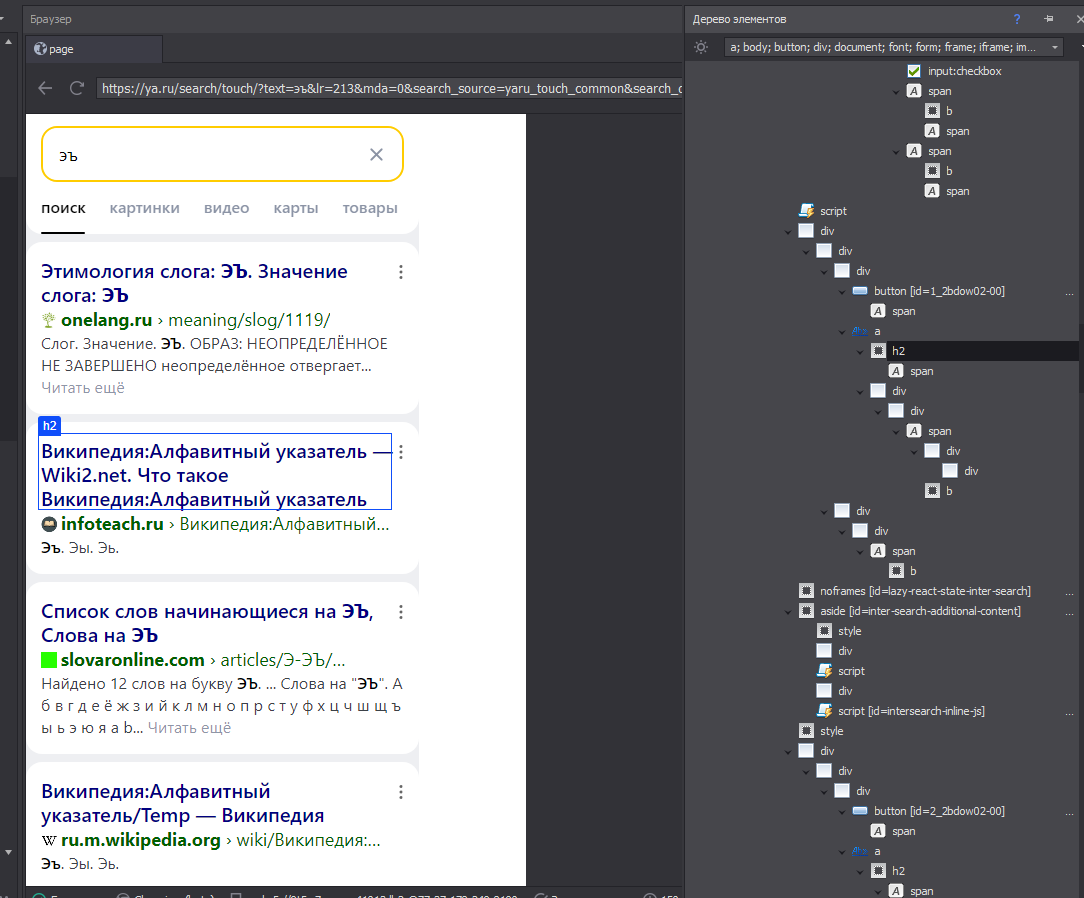Clear search query with X icon

coord(376,154)
